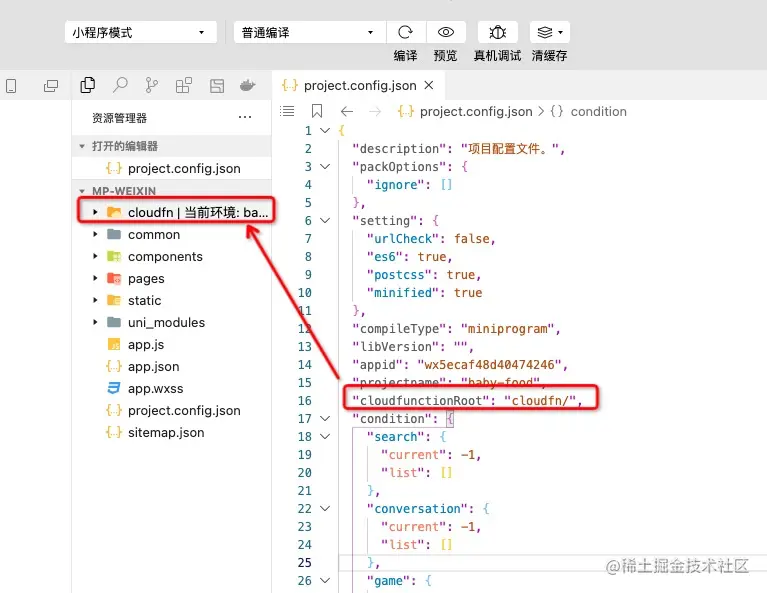Screen dimensions: 767x593
Task: Click the "description" key on line 2
Action: 399,149
